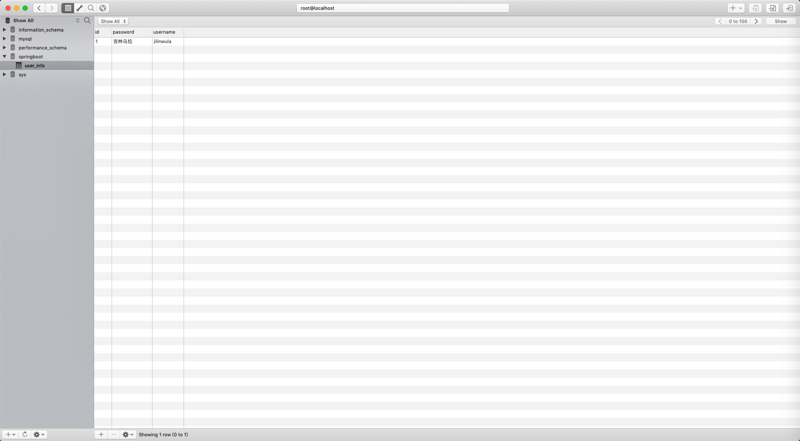
Task: Go to previous page of rows
Action: 720,21
